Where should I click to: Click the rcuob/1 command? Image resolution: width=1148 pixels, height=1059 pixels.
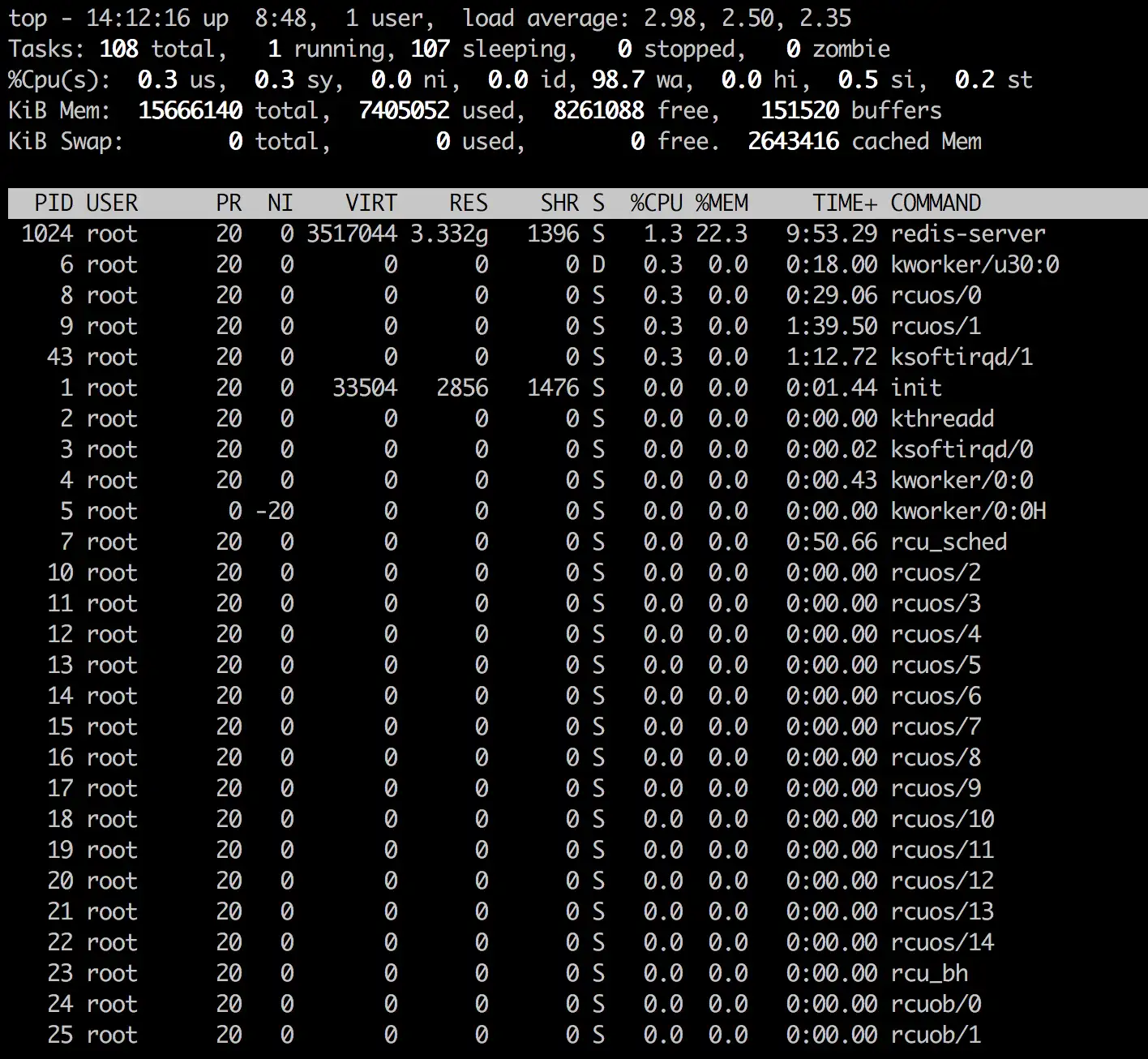pos(936,1035)
